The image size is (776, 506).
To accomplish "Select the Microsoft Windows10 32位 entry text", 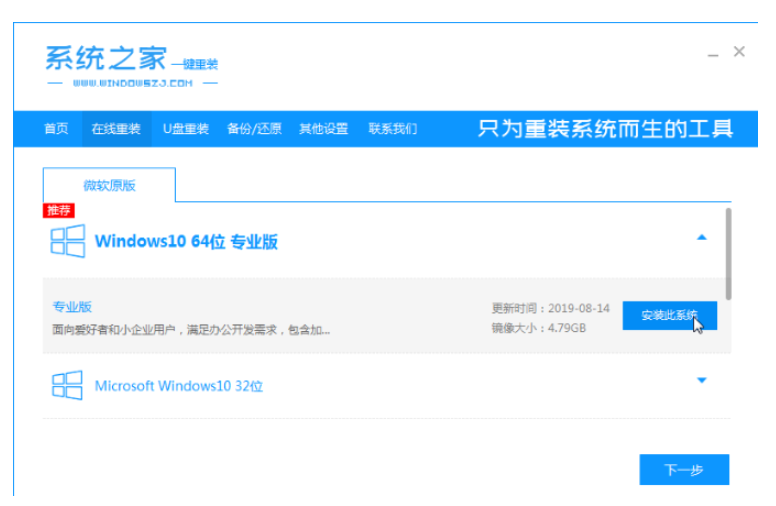I will 178,386.
